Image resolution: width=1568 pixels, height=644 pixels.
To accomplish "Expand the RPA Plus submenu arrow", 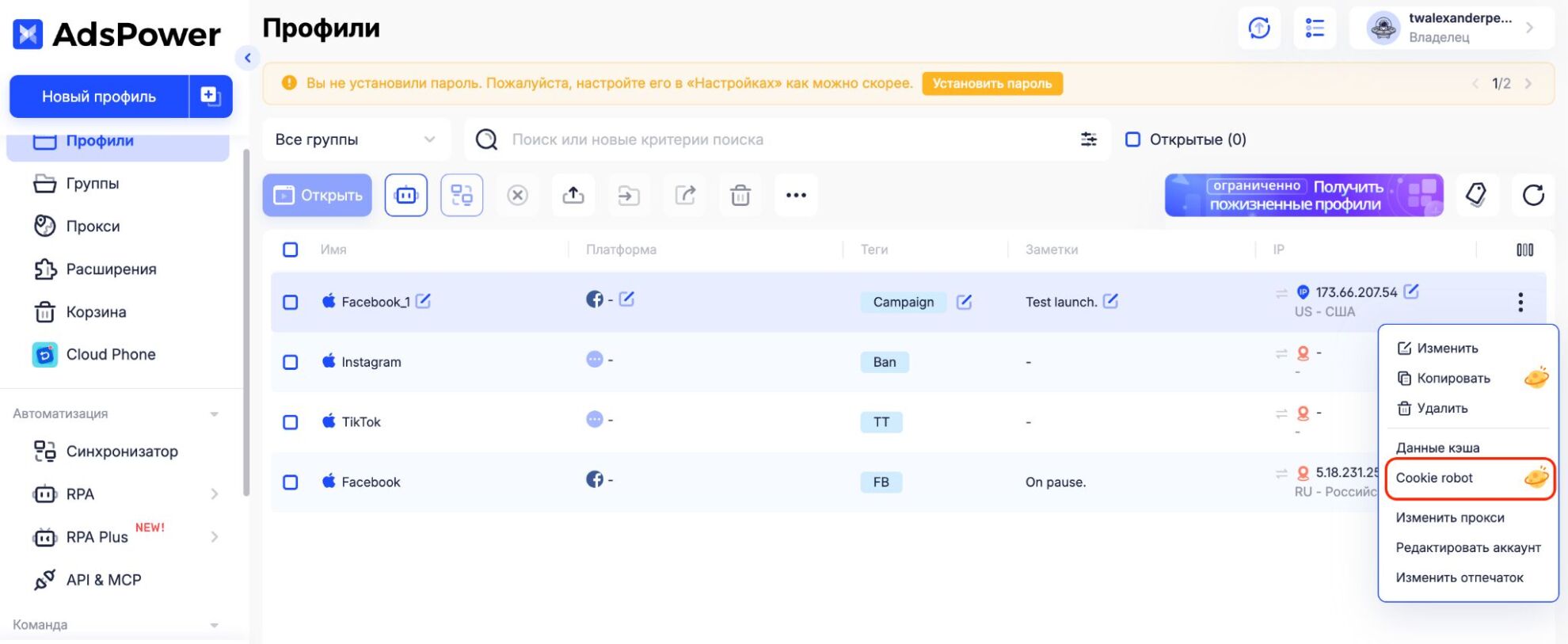I will click(x=215, y=537).
